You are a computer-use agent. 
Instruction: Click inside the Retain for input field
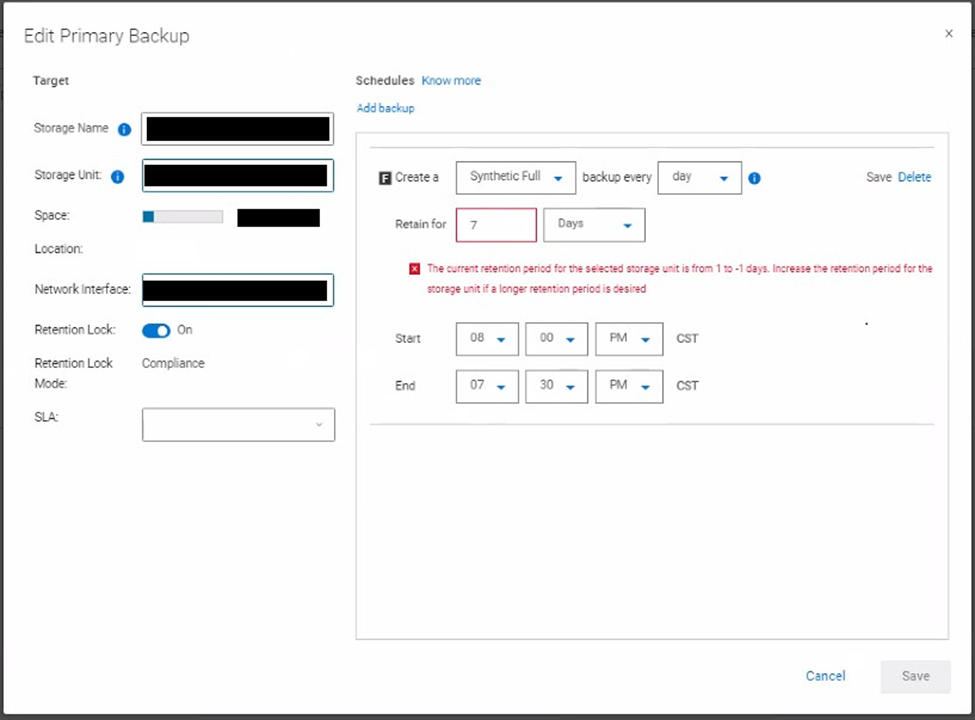tap(495, 224)
